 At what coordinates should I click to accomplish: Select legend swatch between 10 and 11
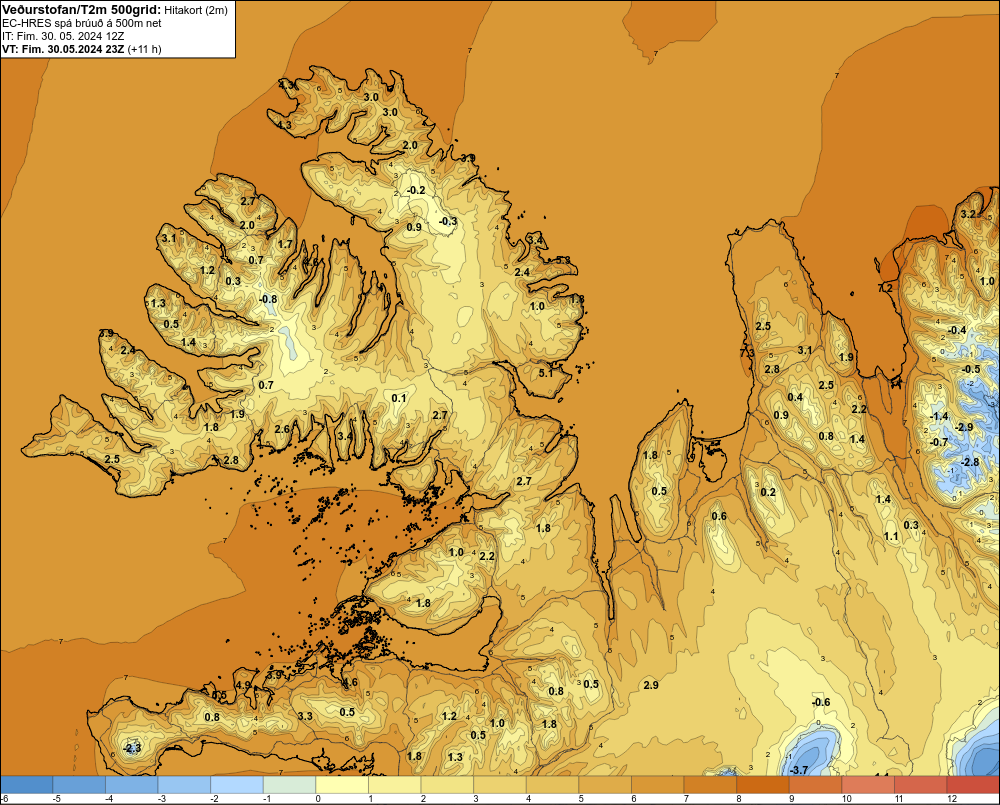coord(868,785)
